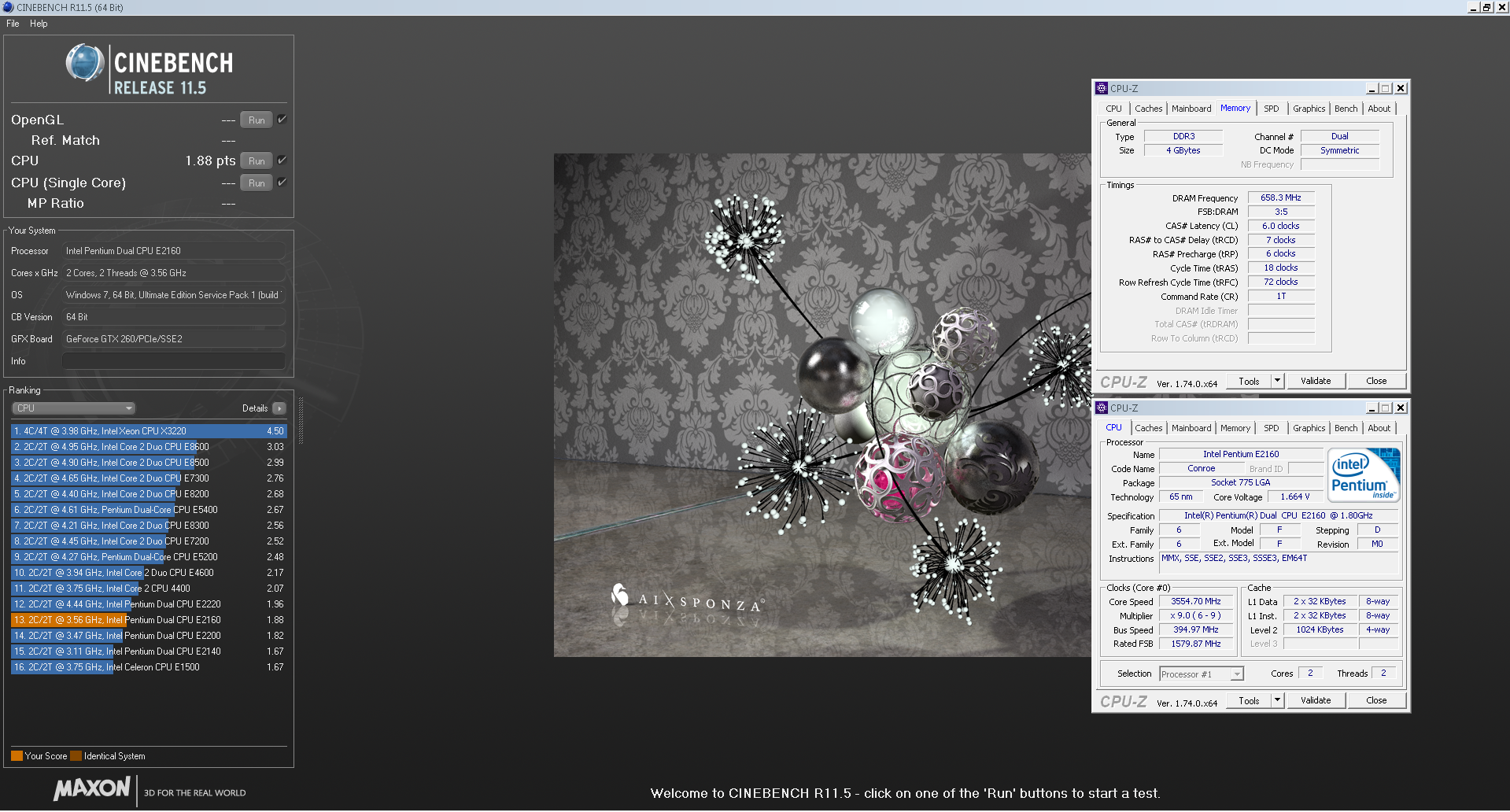This screenshot has height=812, width=1510.
Task: Switch to Mainboard tab in lower CPU-Z window
Action: tap(1191, 428)
